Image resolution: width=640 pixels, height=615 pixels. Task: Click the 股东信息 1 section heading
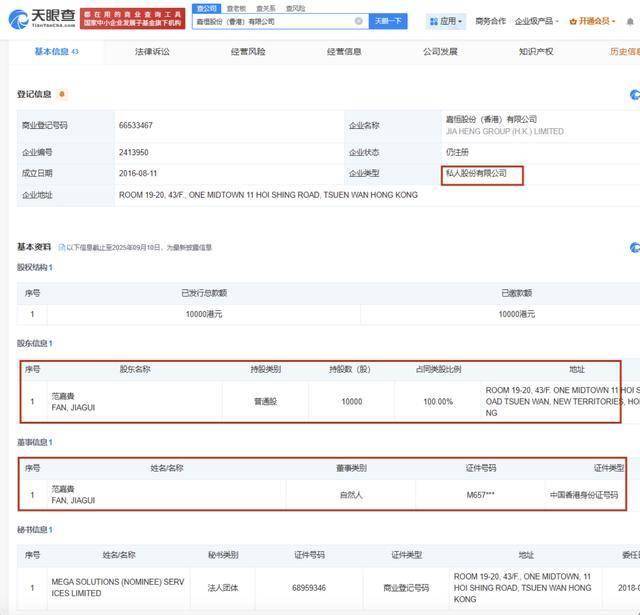[35, 344]
